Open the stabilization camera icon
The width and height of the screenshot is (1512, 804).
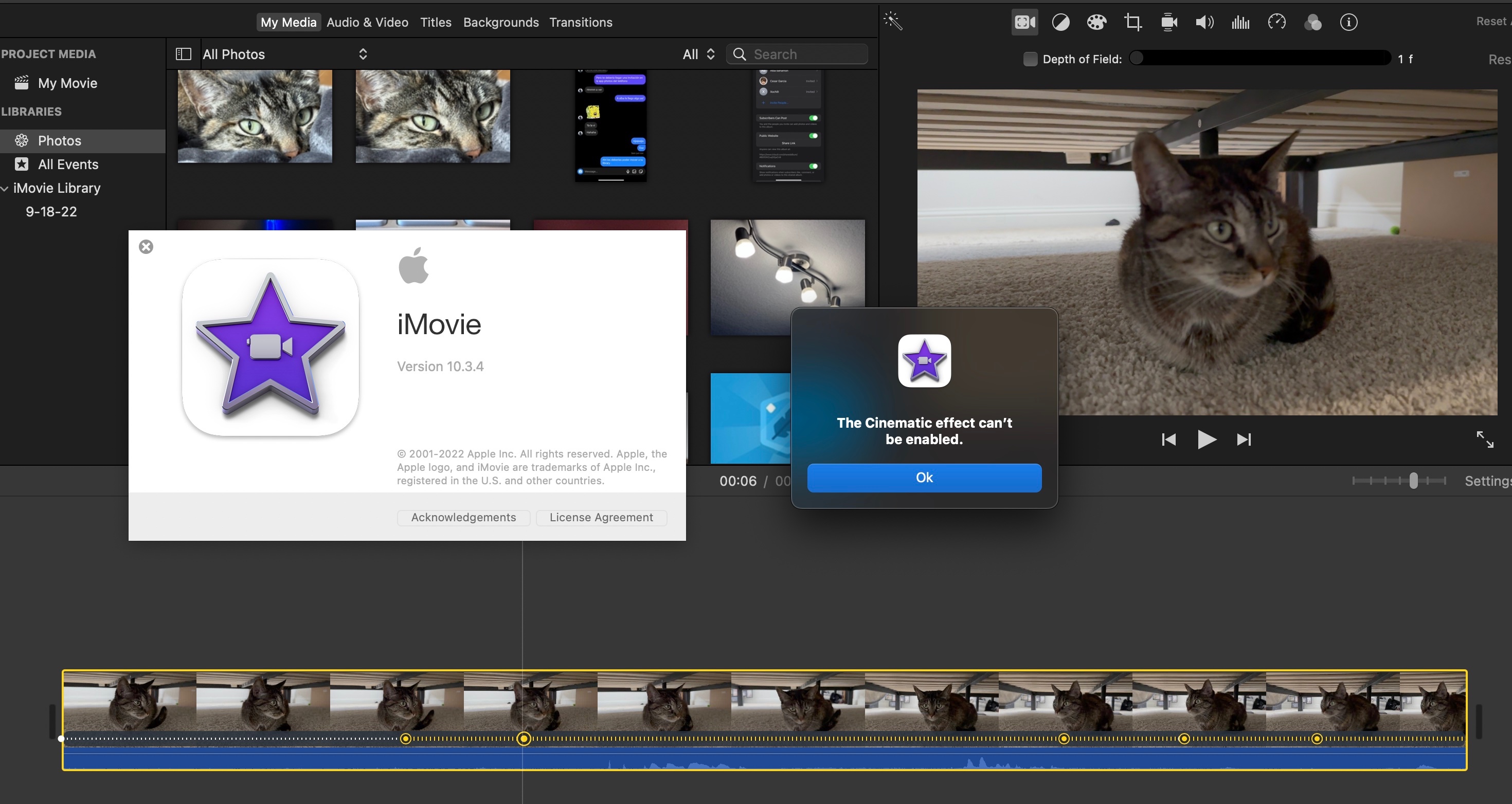click(1168, 22)
